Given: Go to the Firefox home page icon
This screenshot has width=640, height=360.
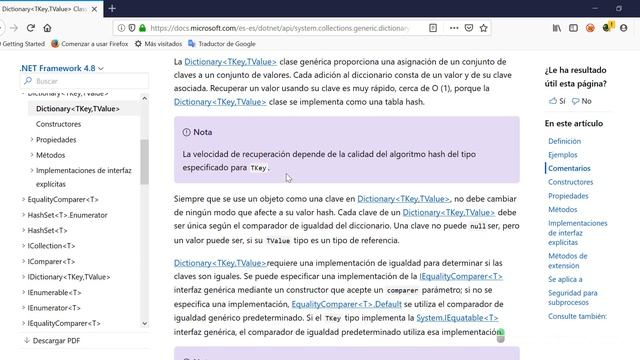Looking at the screenshot, I should [47, 28].
